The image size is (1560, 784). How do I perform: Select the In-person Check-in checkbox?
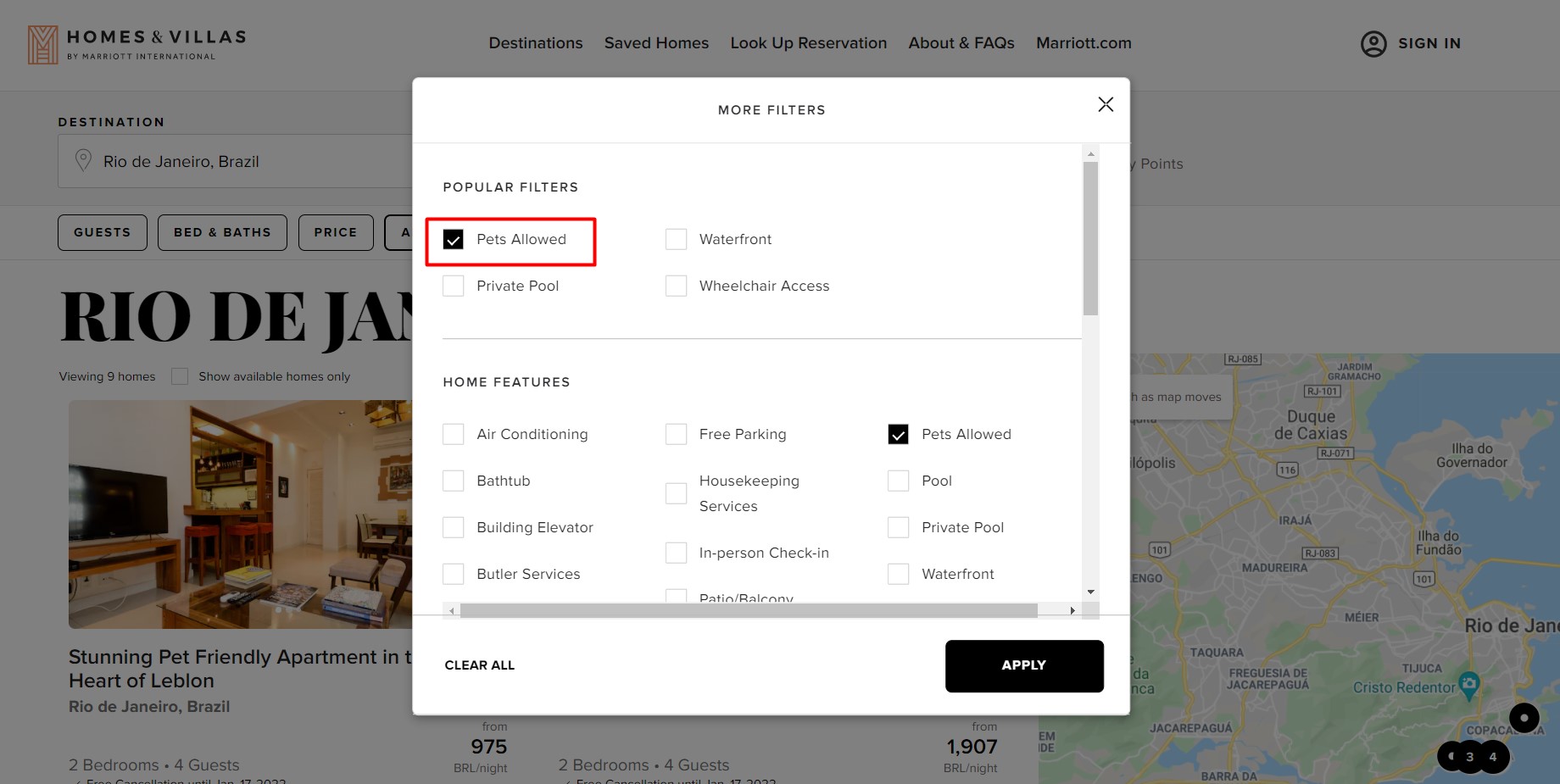[676, 553]
